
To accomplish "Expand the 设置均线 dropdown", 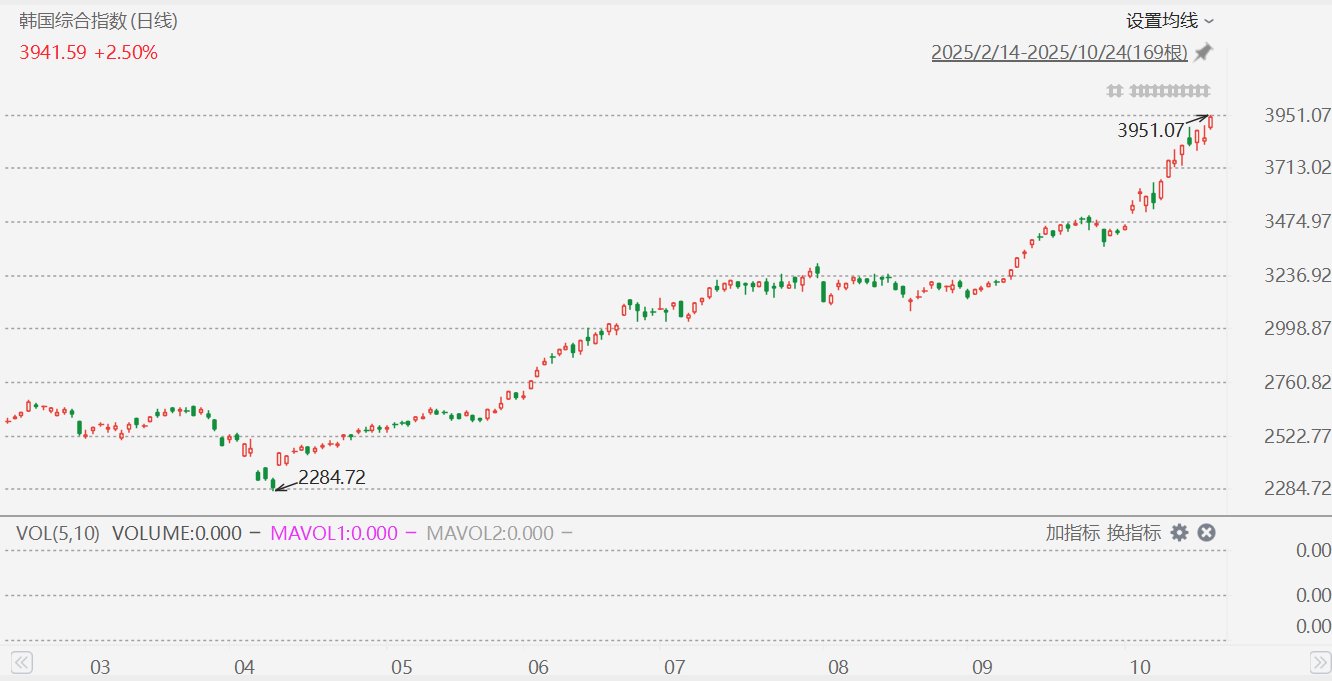I will click(1161, 21).
